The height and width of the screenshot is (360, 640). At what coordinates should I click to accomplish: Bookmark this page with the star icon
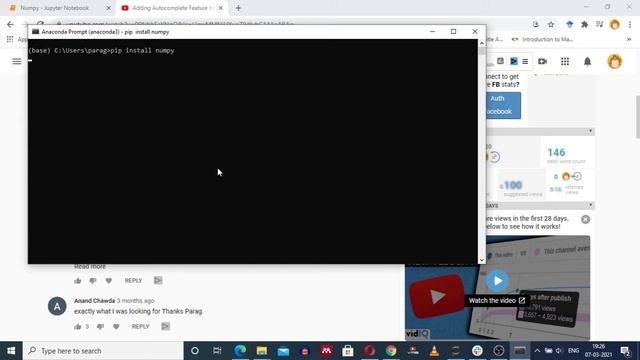551,24
